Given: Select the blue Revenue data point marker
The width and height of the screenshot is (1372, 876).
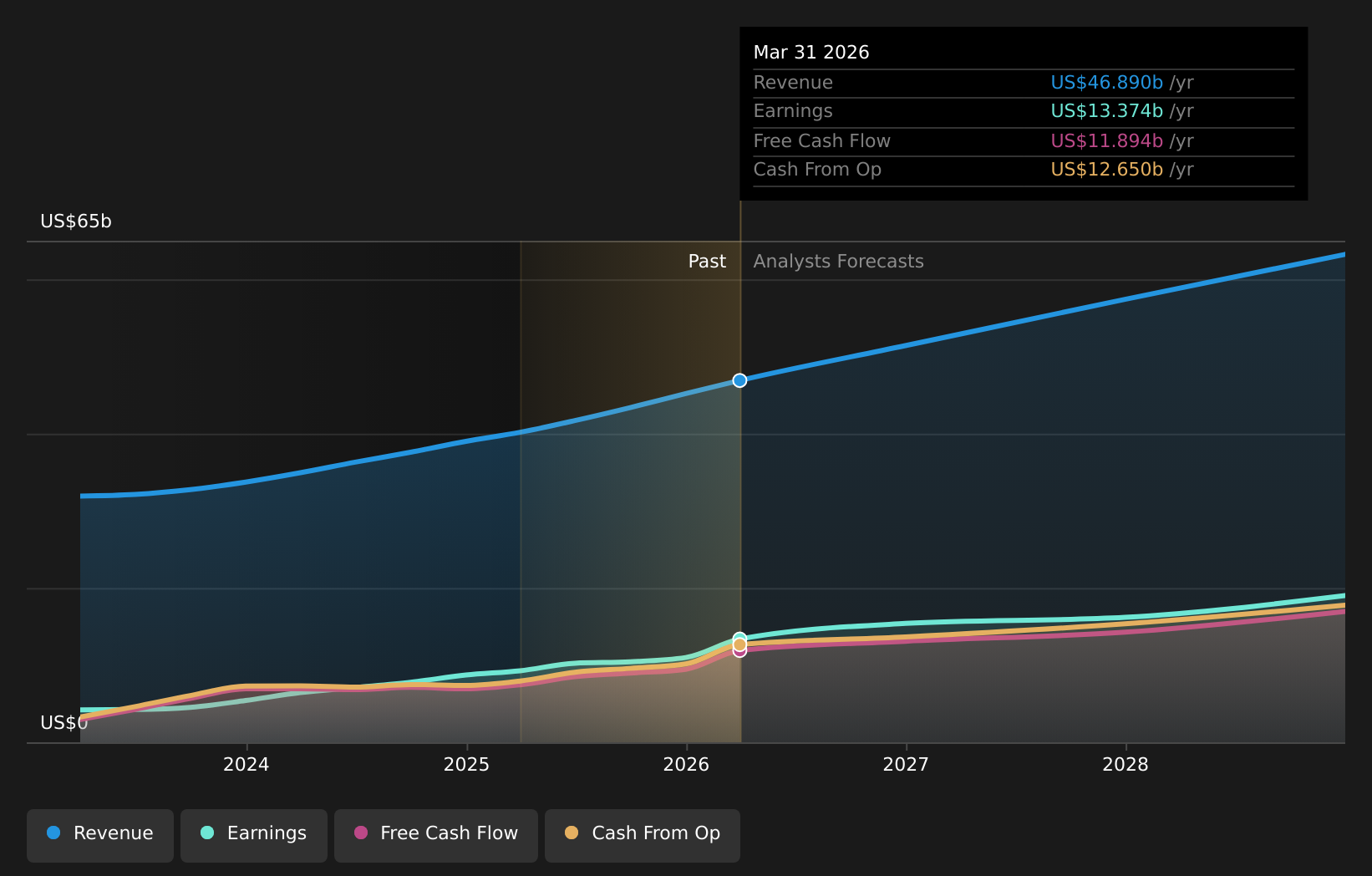Looking at the screenshot, I should (x=739, y=380).
